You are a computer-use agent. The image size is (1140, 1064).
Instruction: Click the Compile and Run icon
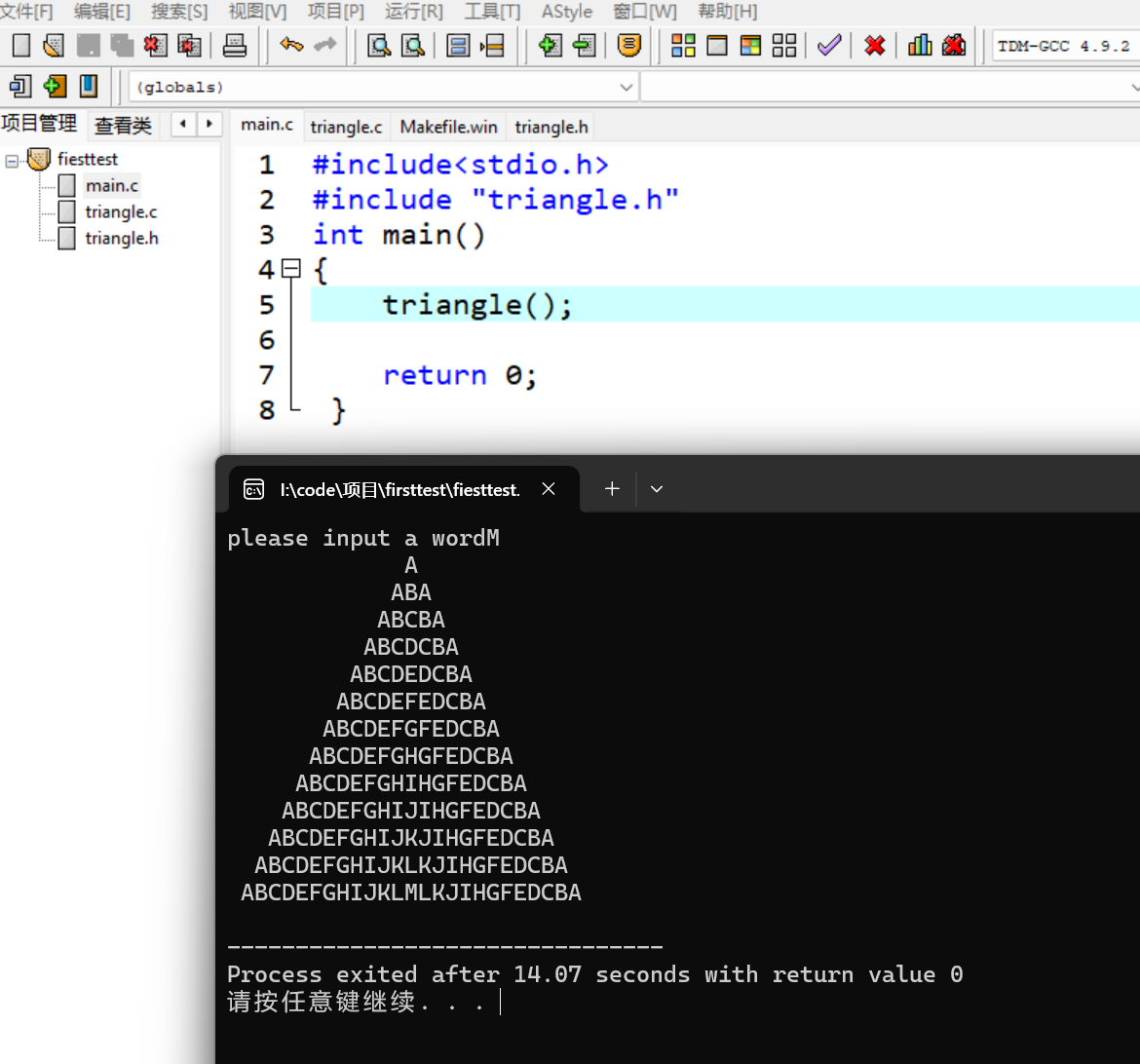coord(750,46)
